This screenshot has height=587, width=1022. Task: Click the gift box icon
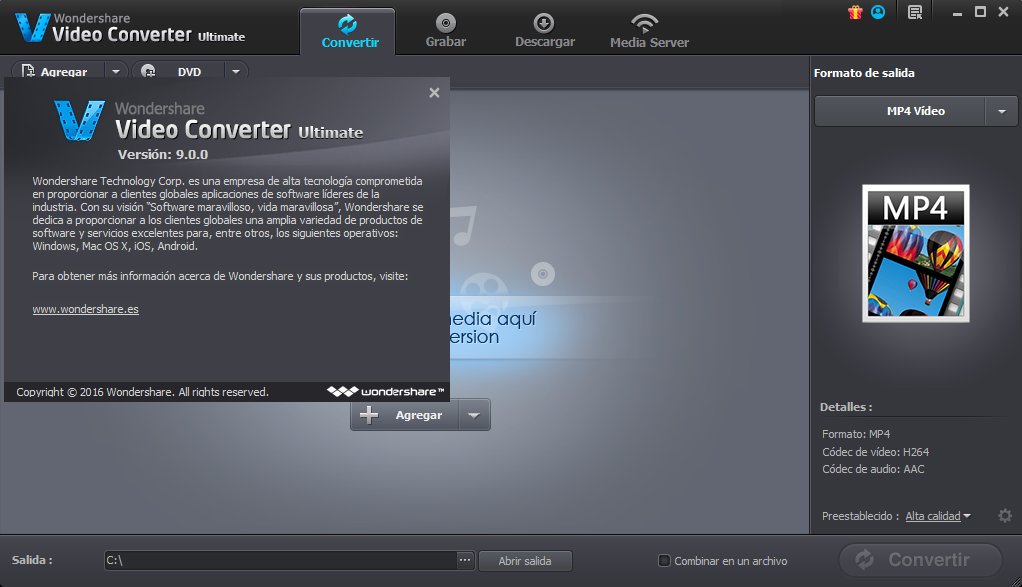[x=855, y=12]
